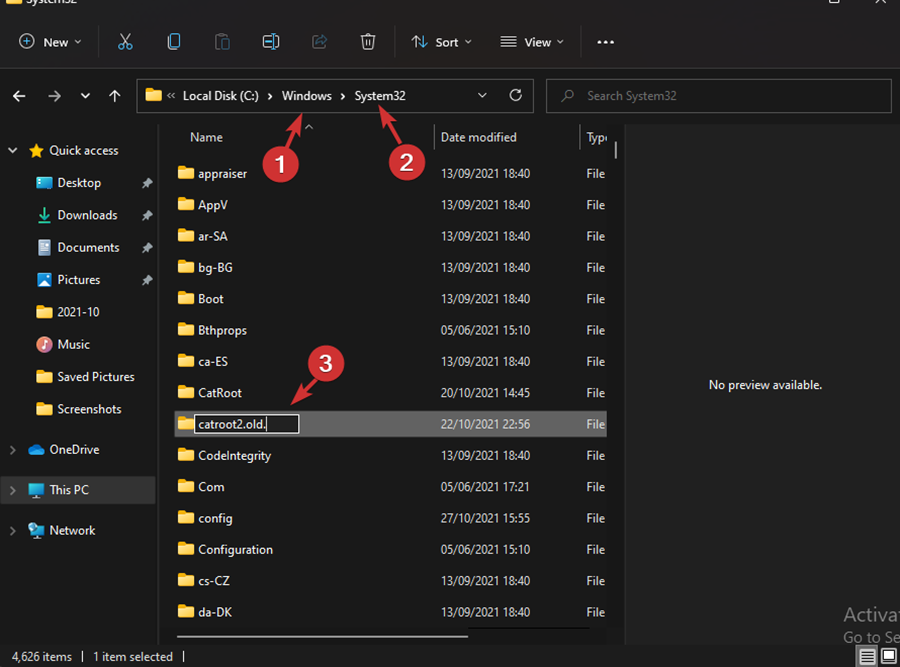
Task: Open Music in the sidebar
Action: click(73, 344)
